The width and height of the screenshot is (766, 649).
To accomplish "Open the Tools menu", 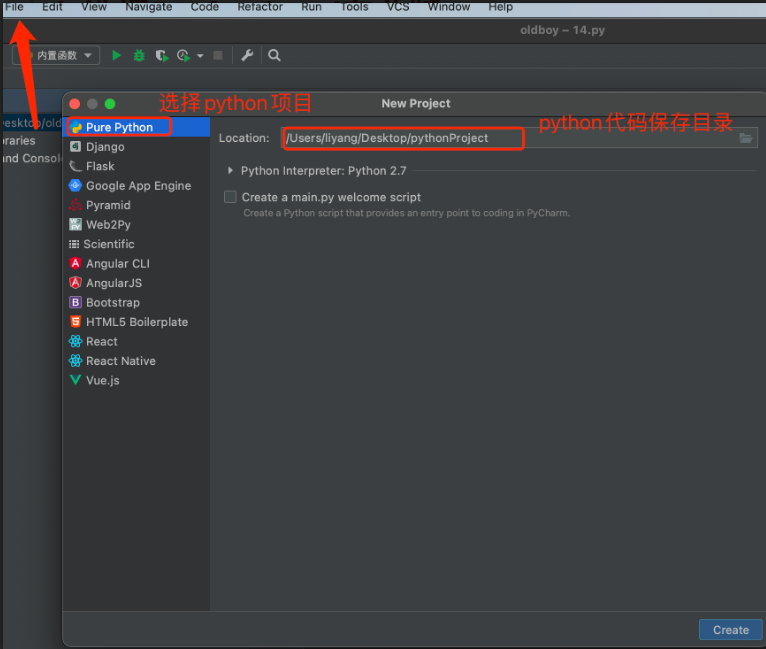I will tap(354, 7).
